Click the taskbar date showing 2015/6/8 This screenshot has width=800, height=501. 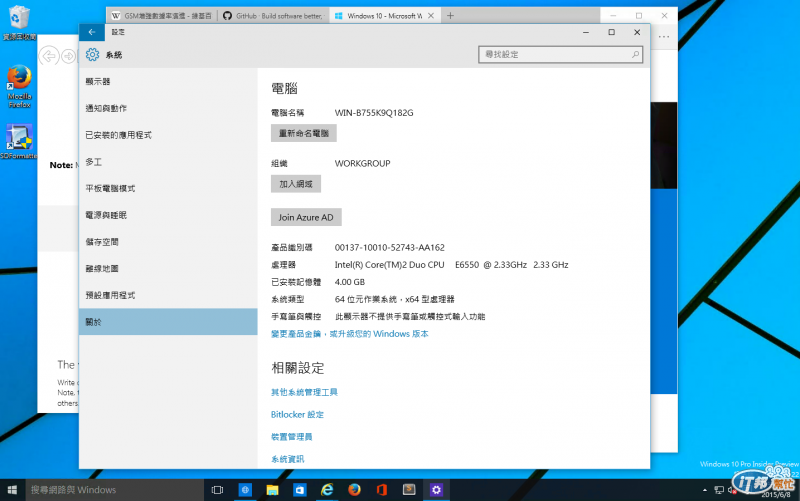point(776,494)
